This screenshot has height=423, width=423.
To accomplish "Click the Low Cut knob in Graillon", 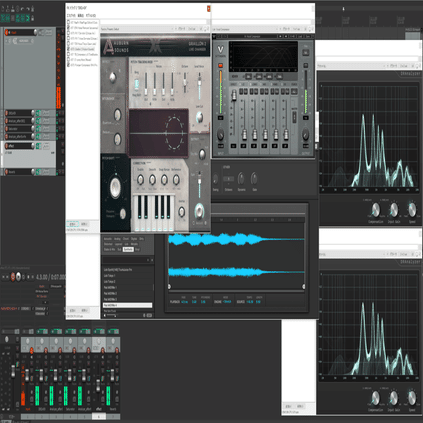I will pyautogui.click(x=199, y=117).
